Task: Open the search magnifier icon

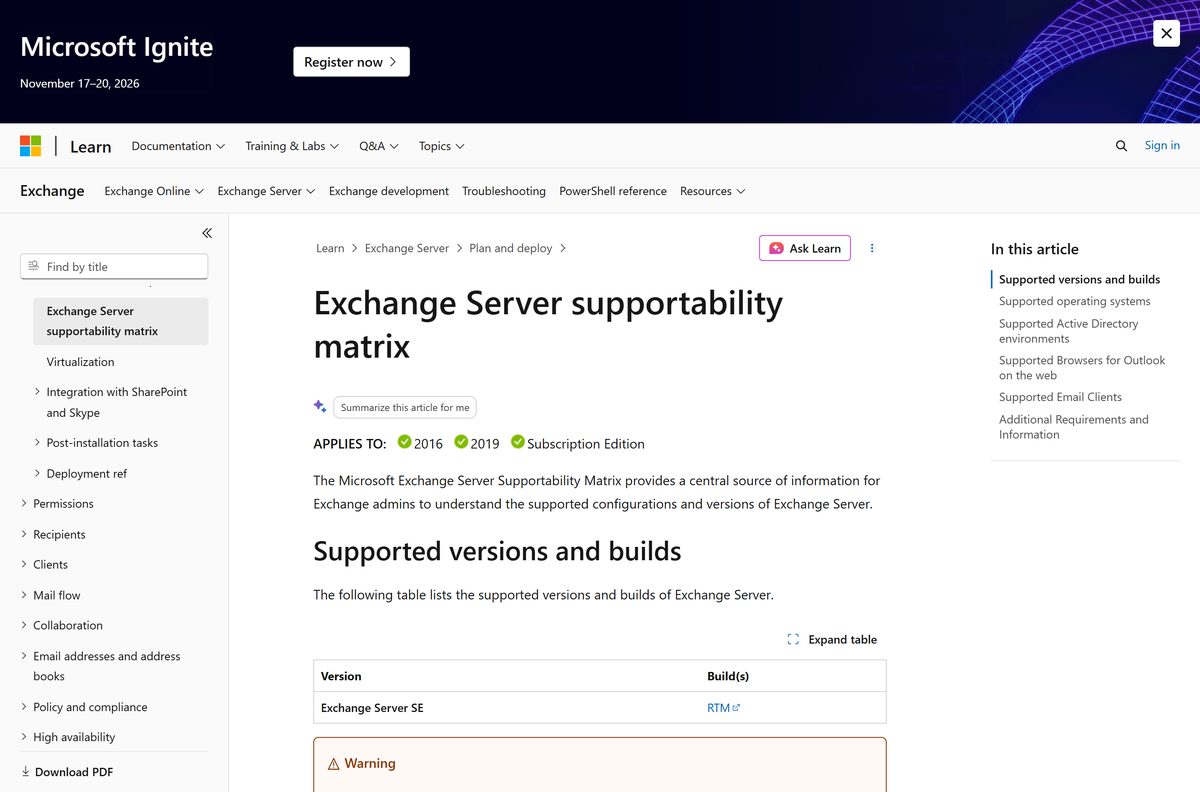Action: pos(1121,146)
